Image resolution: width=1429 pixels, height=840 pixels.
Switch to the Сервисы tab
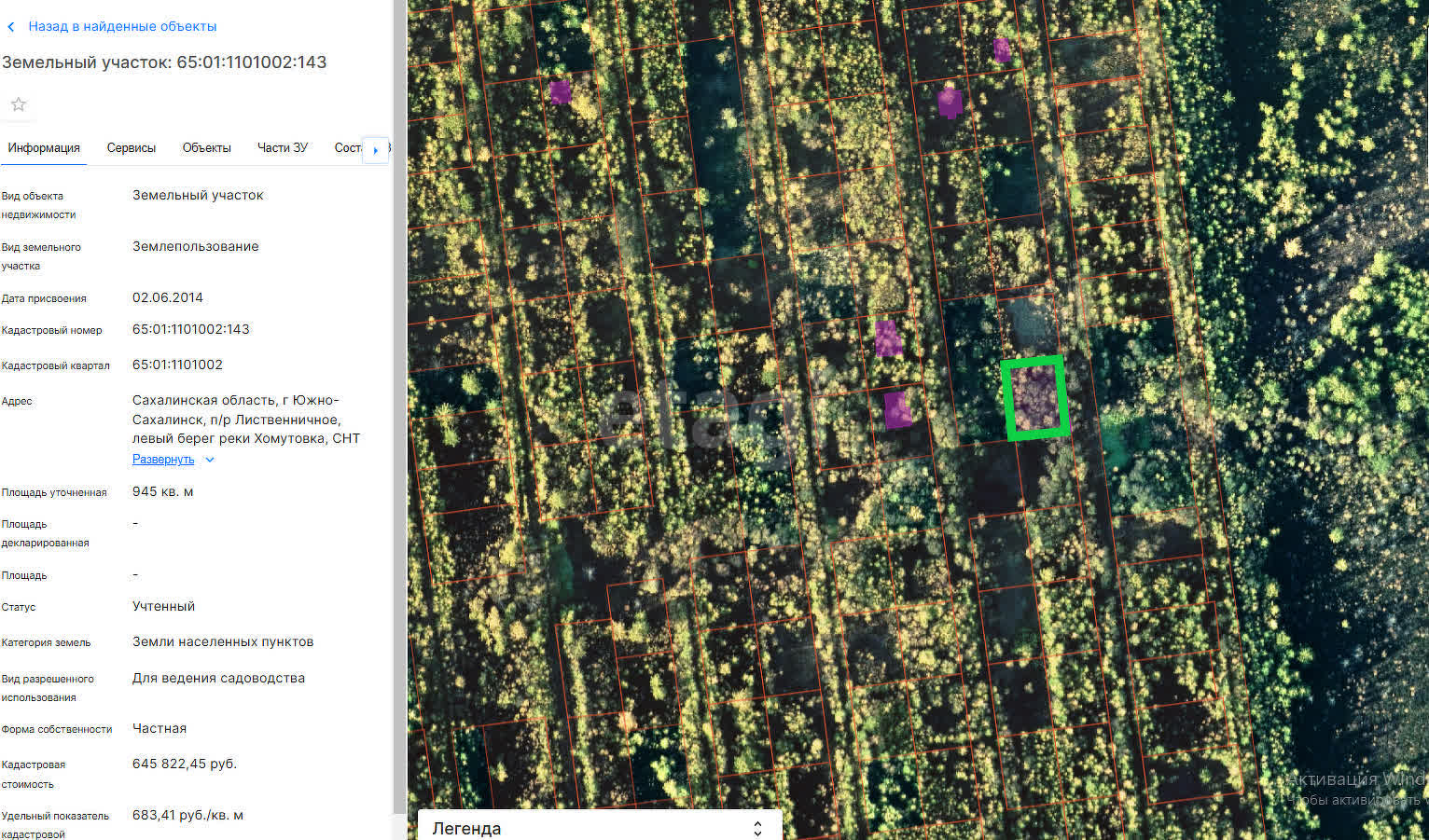point(132,148)
